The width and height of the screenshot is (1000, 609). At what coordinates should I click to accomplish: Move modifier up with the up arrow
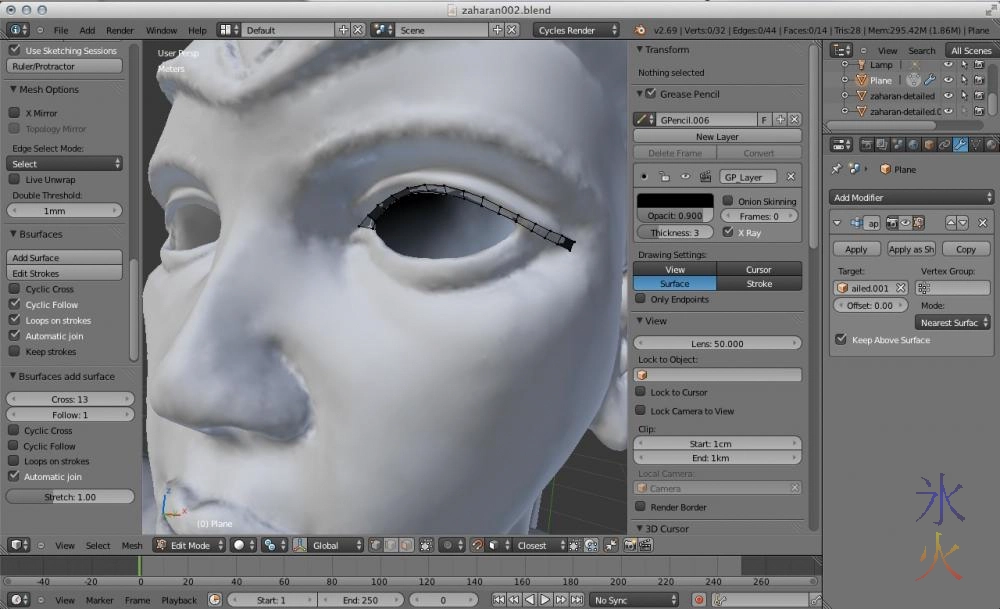coord(951,223)
